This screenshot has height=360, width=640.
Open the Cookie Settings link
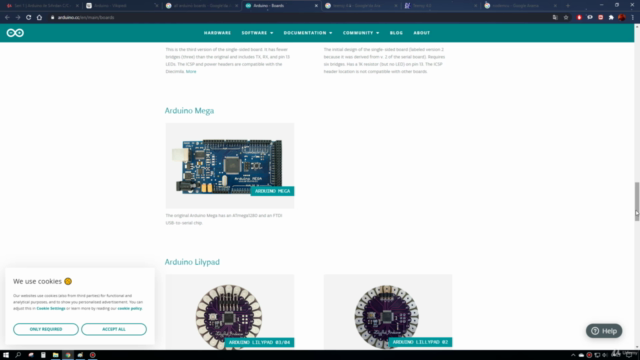click(51, 309)
